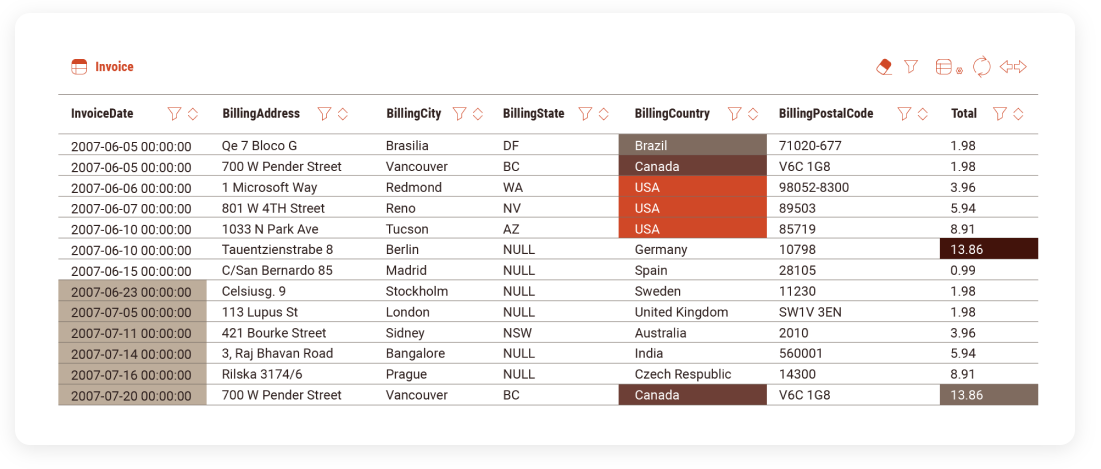Open BillingAddress filter dropdown

[324, 114]
